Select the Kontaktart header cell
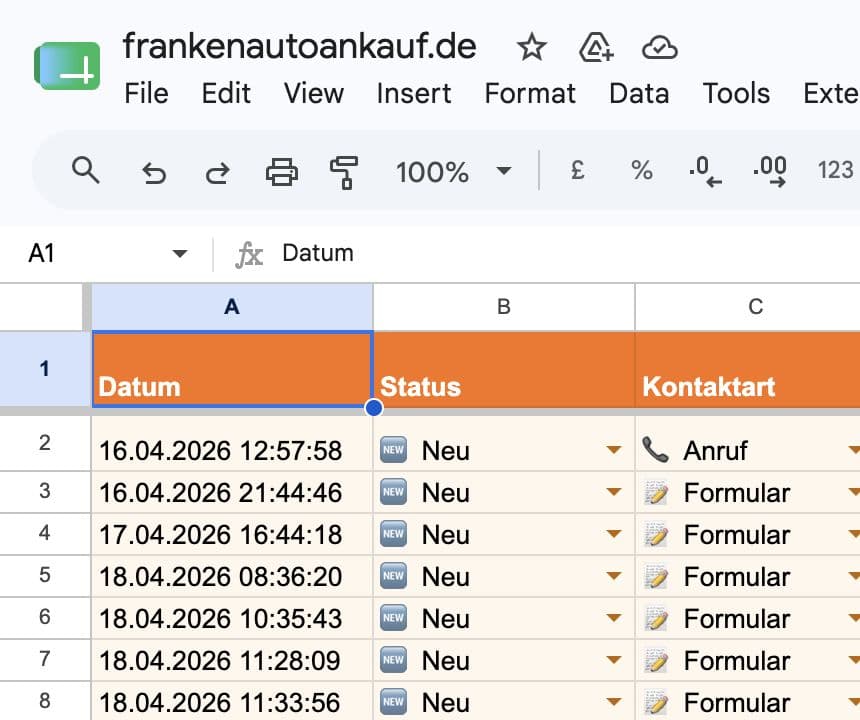860x720 pixels. [748, 369]
